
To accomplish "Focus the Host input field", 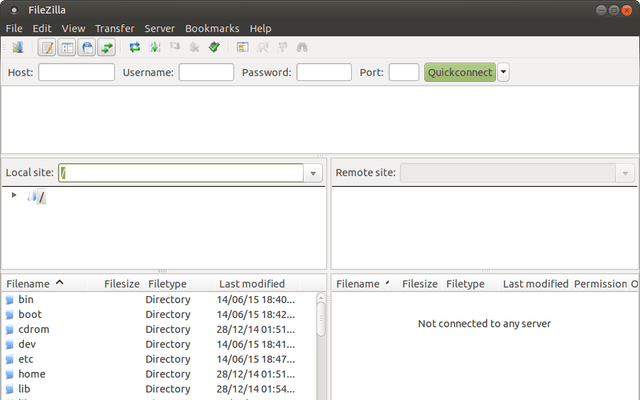I will coord(76,72).
